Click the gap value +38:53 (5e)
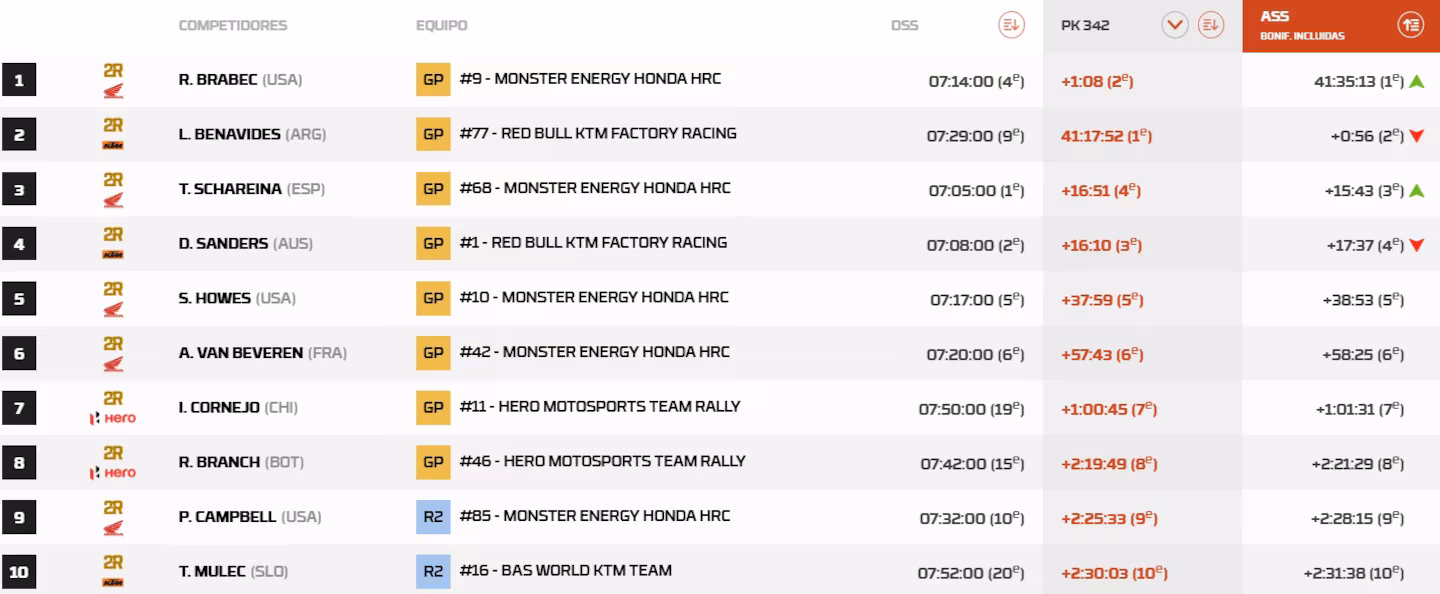The image size is (1440, 594). 1363,300
